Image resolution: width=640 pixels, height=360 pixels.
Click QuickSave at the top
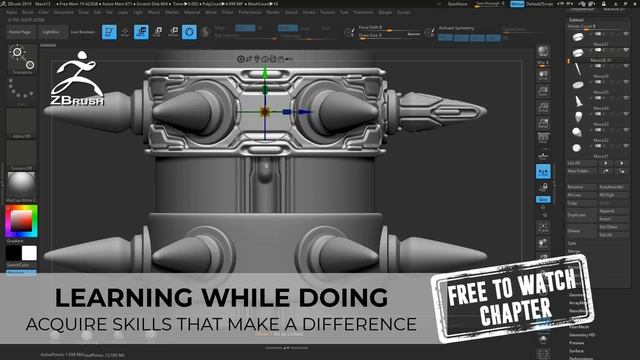[457, 4]
